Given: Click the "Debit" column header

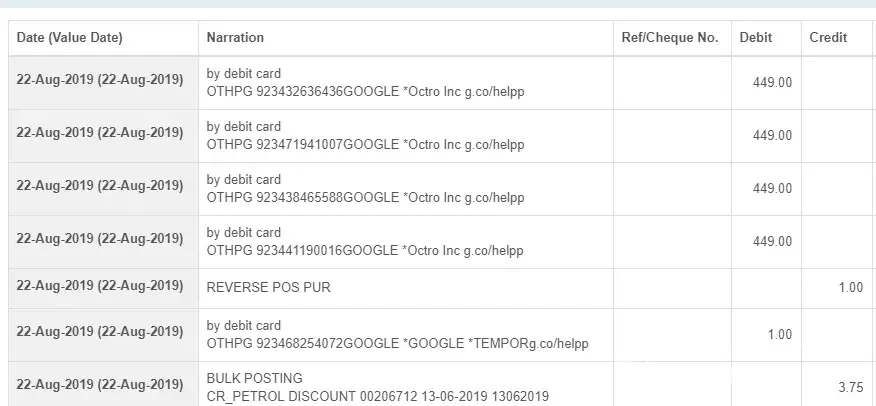Looking at the screenshot, I should click(x=755, y=38).
